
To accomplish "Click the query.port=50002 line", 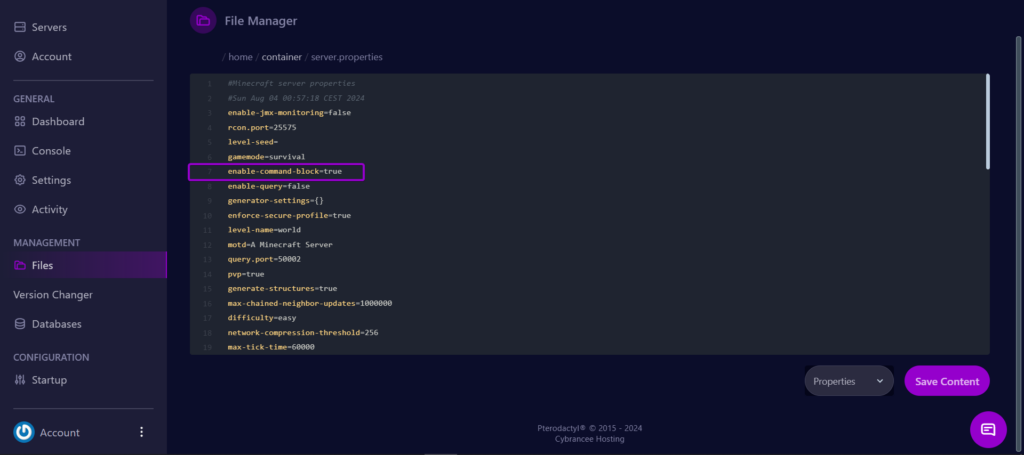I will pyautogui.click(x=264, y=259).
